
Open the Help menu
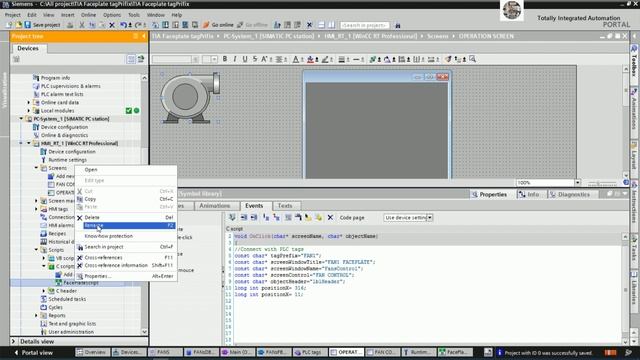176,15
